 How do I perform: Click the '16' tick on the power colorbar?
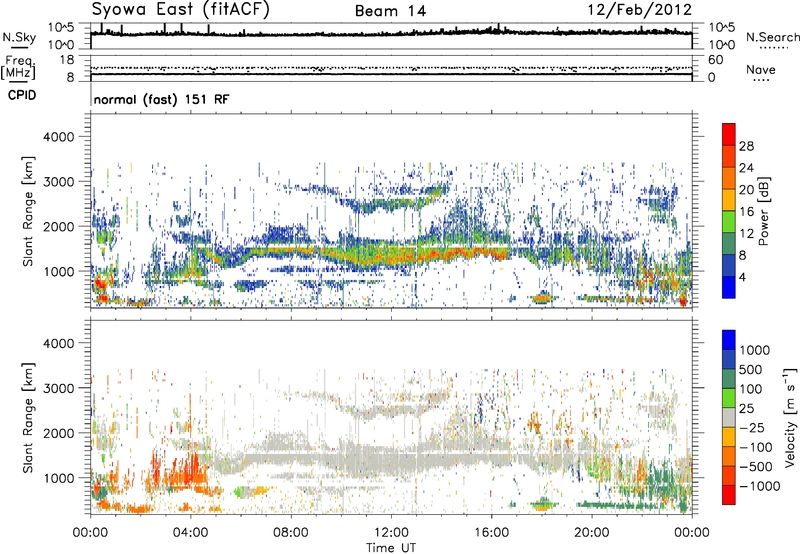[x=746, y=212]
